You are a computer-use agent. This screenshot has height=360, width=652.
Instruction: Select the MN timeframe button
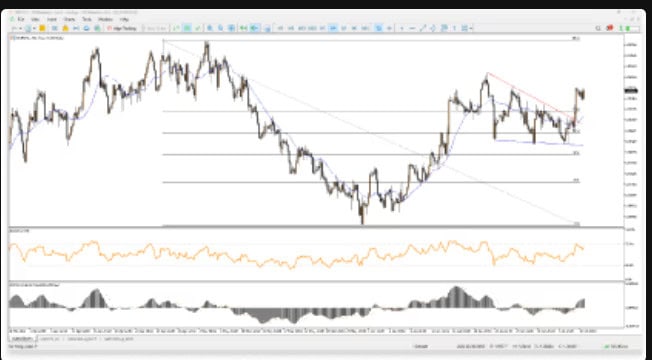[x=365, y=28]
